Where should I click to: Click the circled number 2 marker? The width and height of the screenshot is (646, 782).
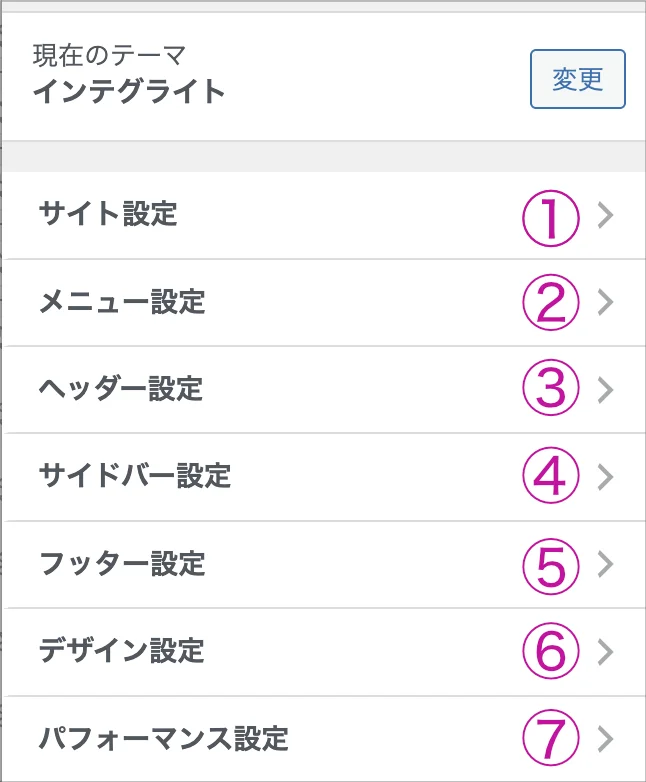(x=551, y=303)
